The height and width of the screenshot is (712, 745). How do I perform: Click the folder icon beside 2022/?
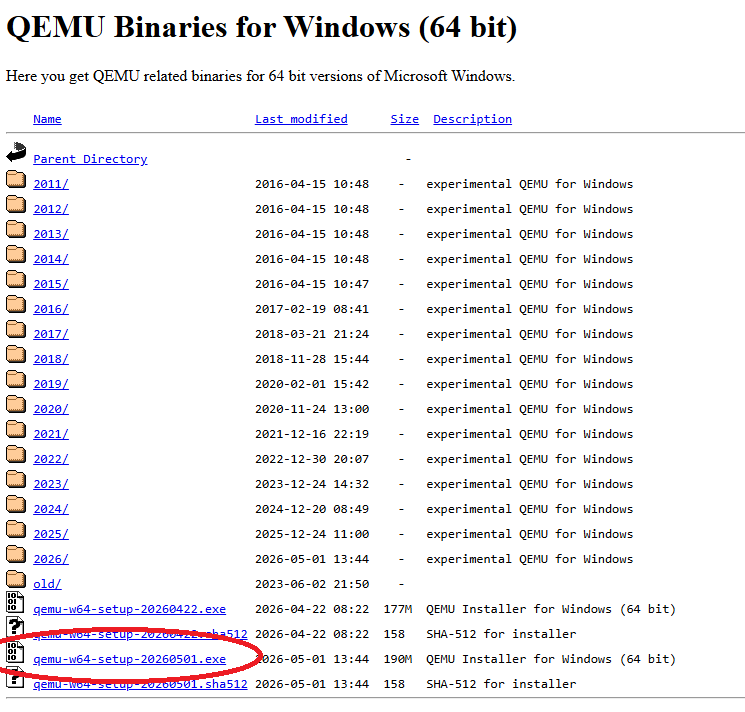tap(16, 454)
